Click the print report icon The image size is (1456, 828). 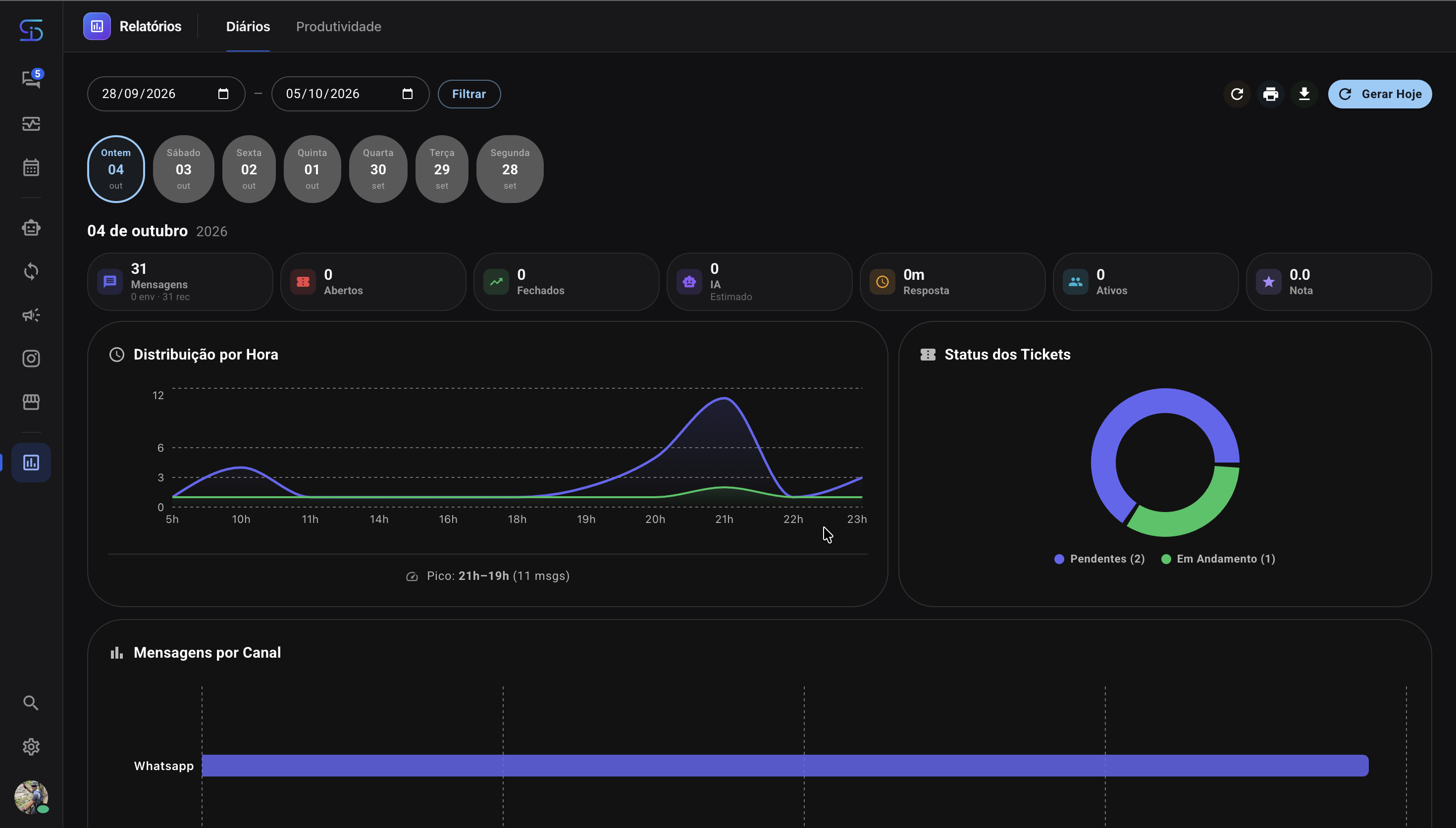[1271, 94]
